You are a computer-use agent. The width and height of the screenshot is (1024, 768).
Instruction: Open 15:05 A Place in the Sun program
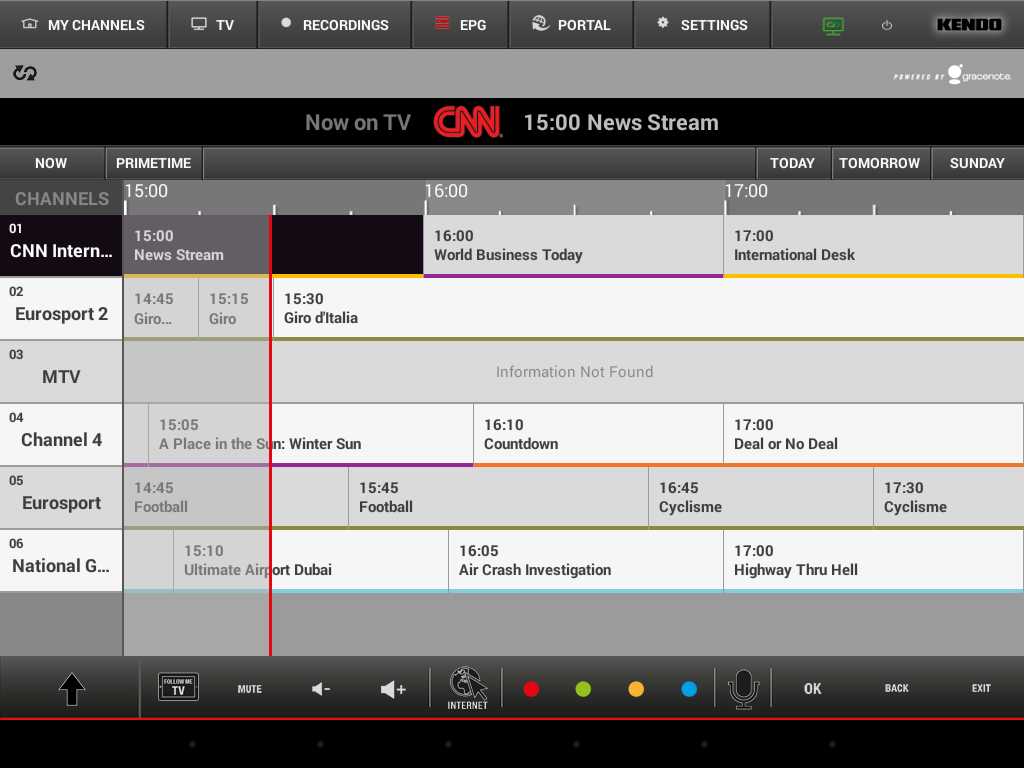(x=311, y=434)
